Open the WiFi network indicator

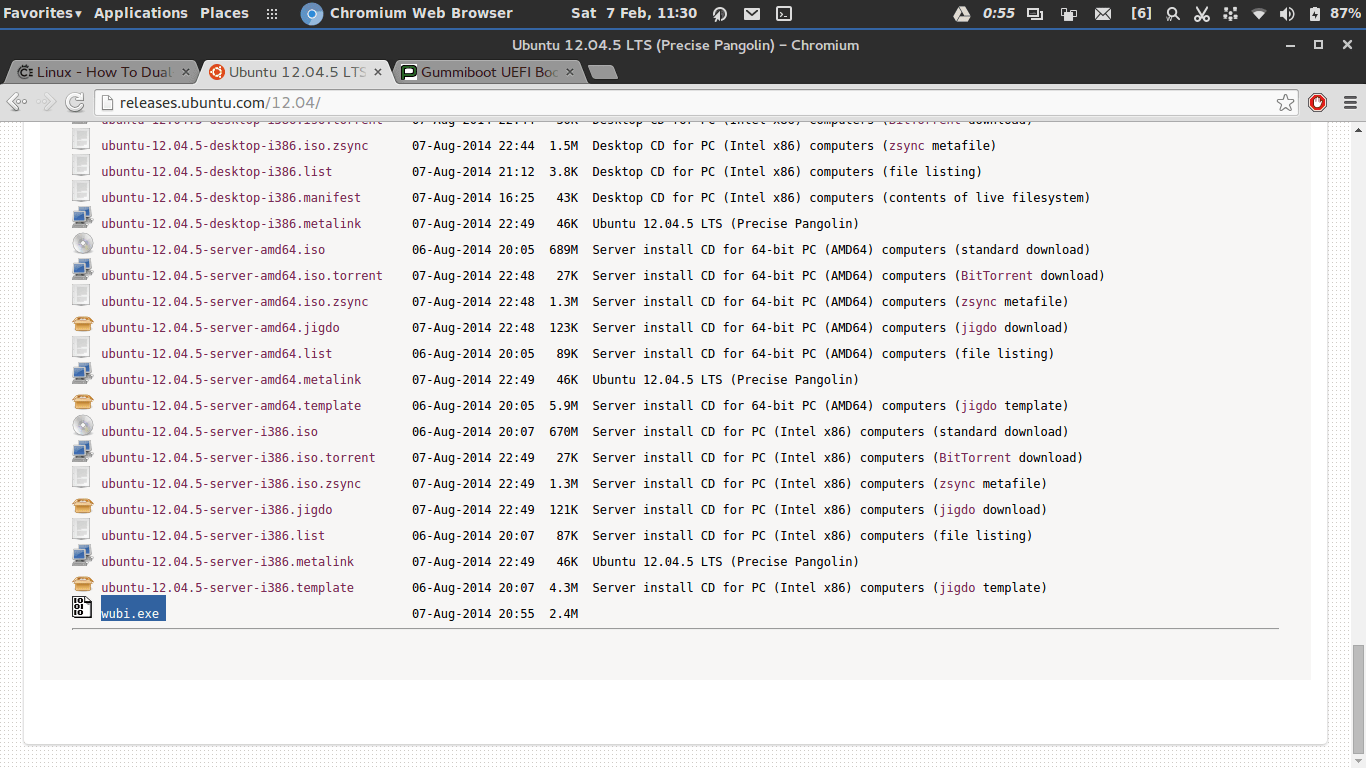[1259, 14]
